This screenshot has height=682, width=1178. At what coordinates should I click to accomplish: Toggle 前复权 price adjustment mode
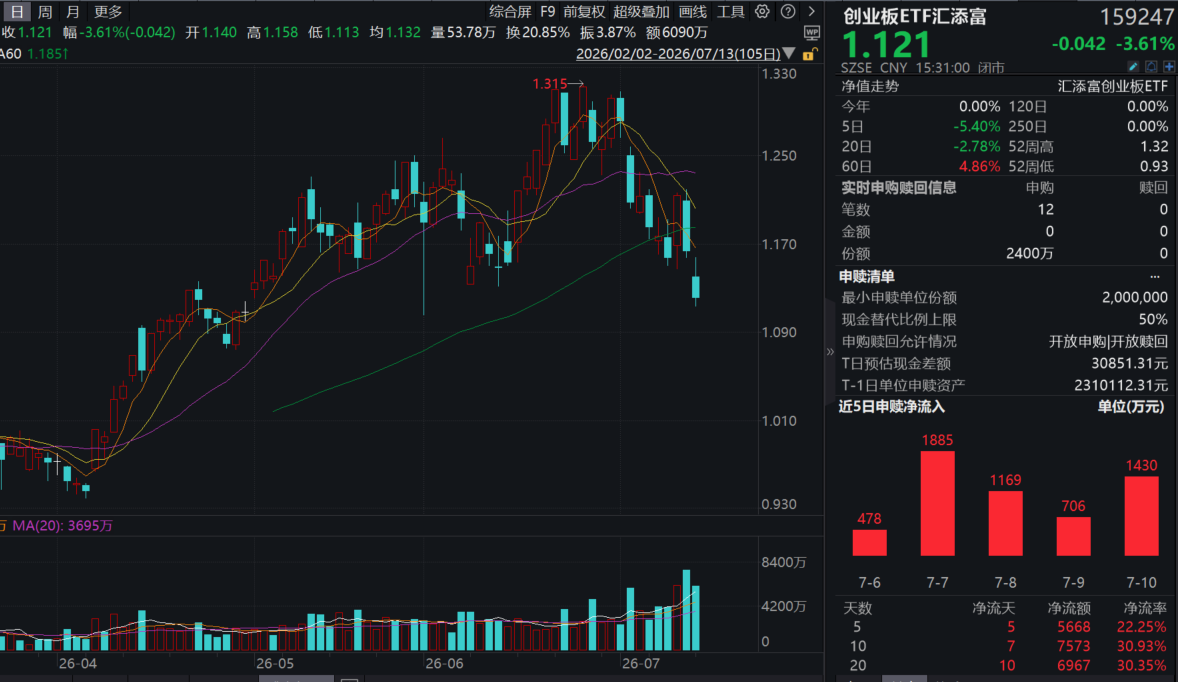click(584, 11)
